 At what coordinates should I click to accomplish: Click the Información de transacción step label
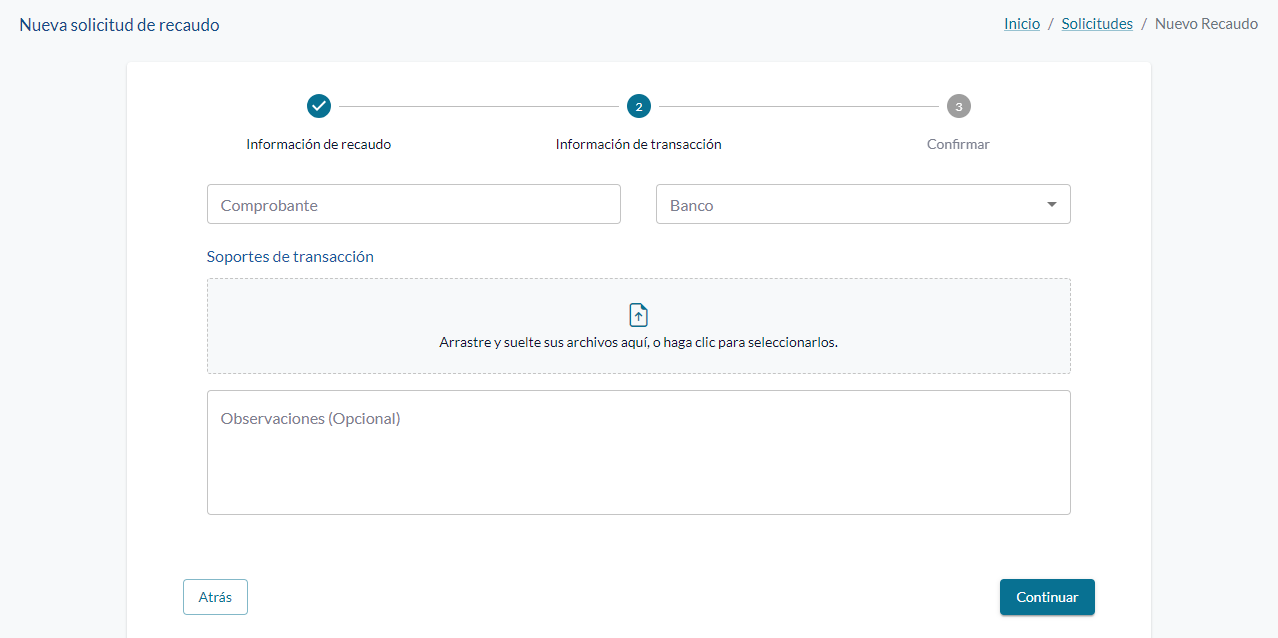[639, 144]
